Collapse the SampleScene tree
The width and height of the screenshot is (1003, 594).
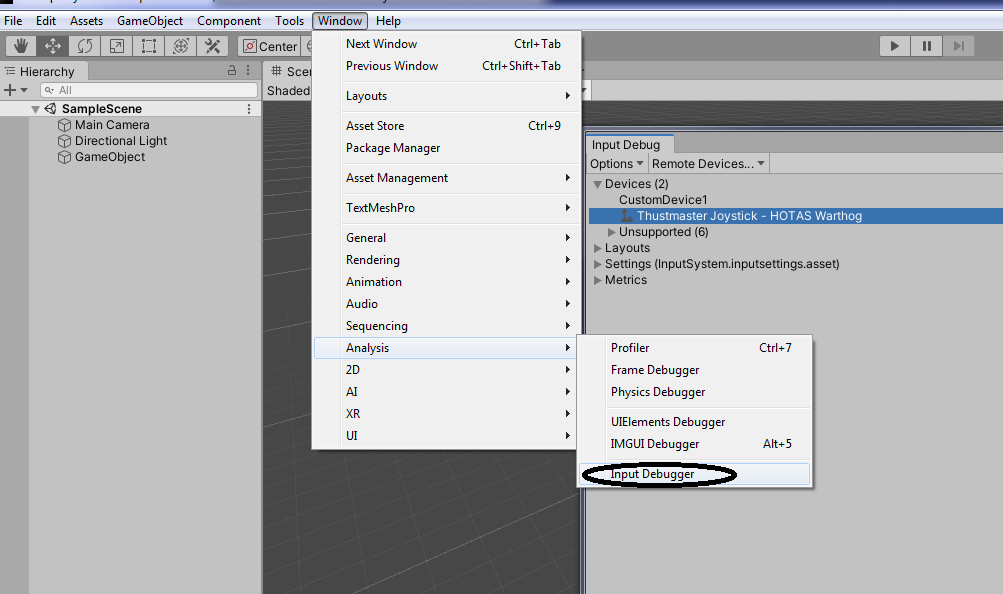point(36,109)
